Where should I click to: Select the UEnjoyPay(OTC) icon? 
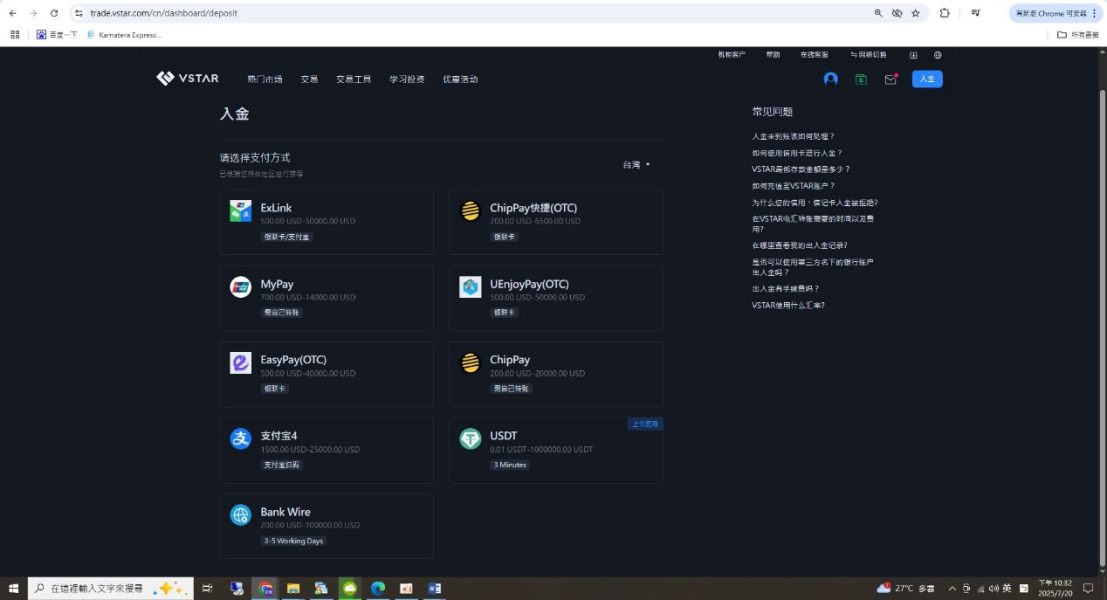[470, 287]
